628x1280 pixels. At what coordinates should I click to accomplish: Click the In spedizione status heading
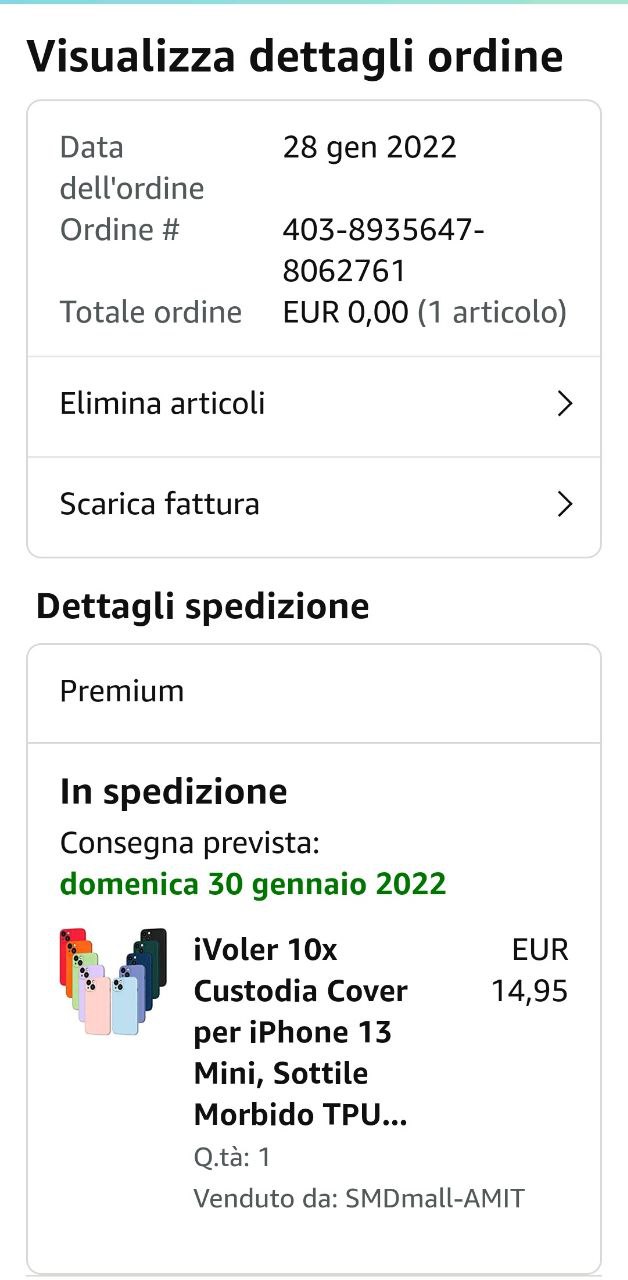point(173,792)
